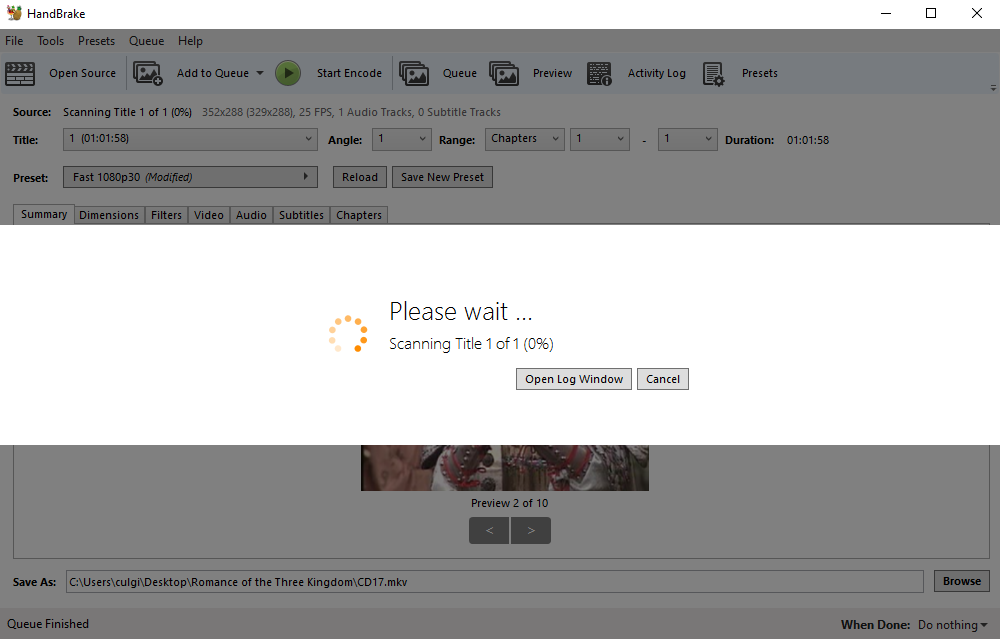This screenshot has width=1000, height=639.
Task: Click the source preview thumbnail
Action: click(504, 468)
